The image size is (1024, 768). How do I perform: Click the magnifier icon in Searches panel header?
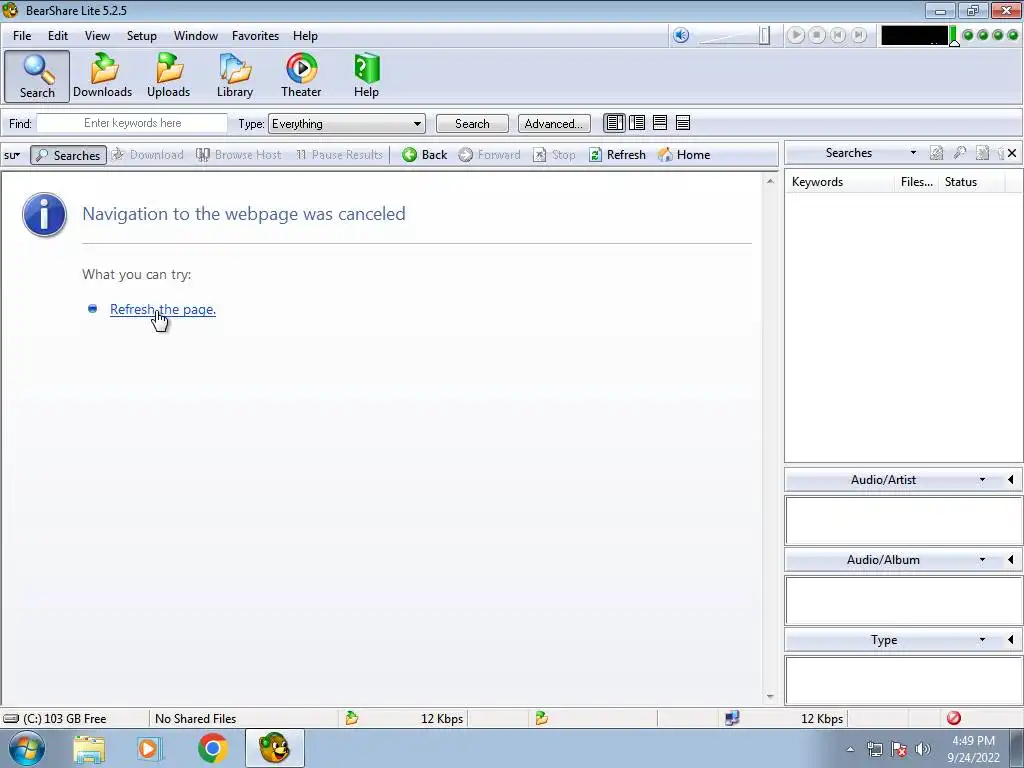point(959,153)
